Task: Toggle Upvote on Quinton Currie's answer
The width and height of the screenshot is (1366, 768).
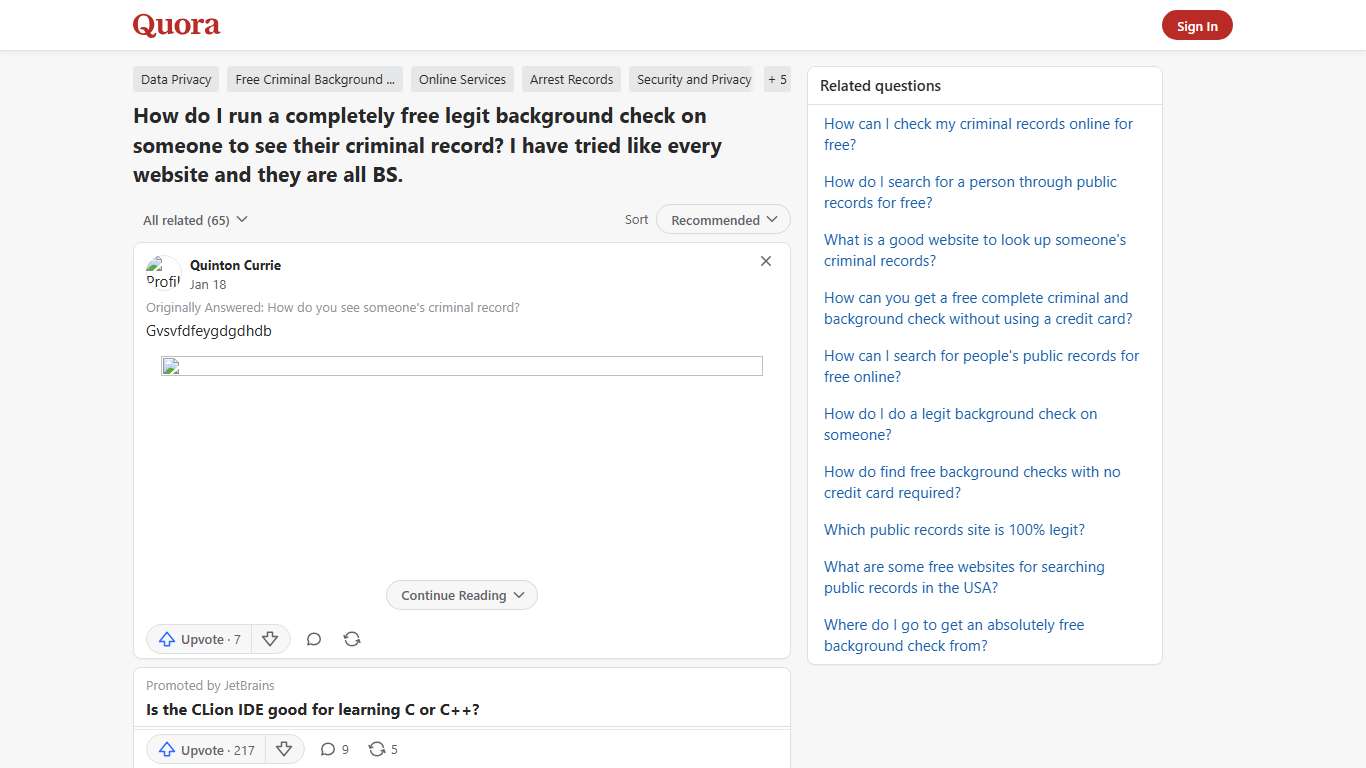Action: (198, 639)
